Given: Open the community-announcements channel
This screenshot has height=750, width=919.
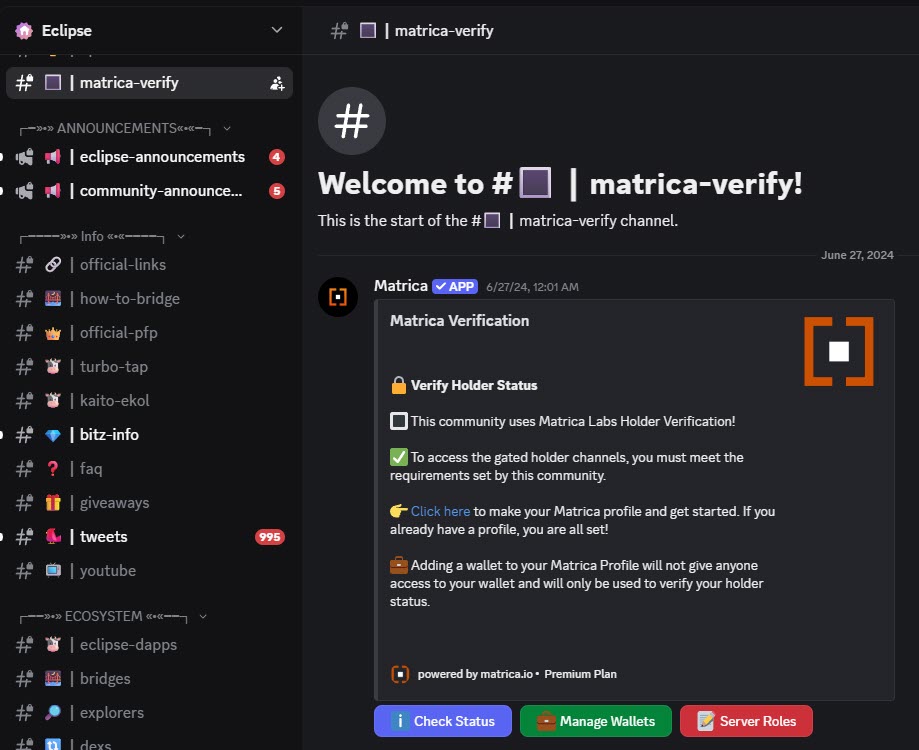Looking at the screenshot, I should (x=149, y=191).
